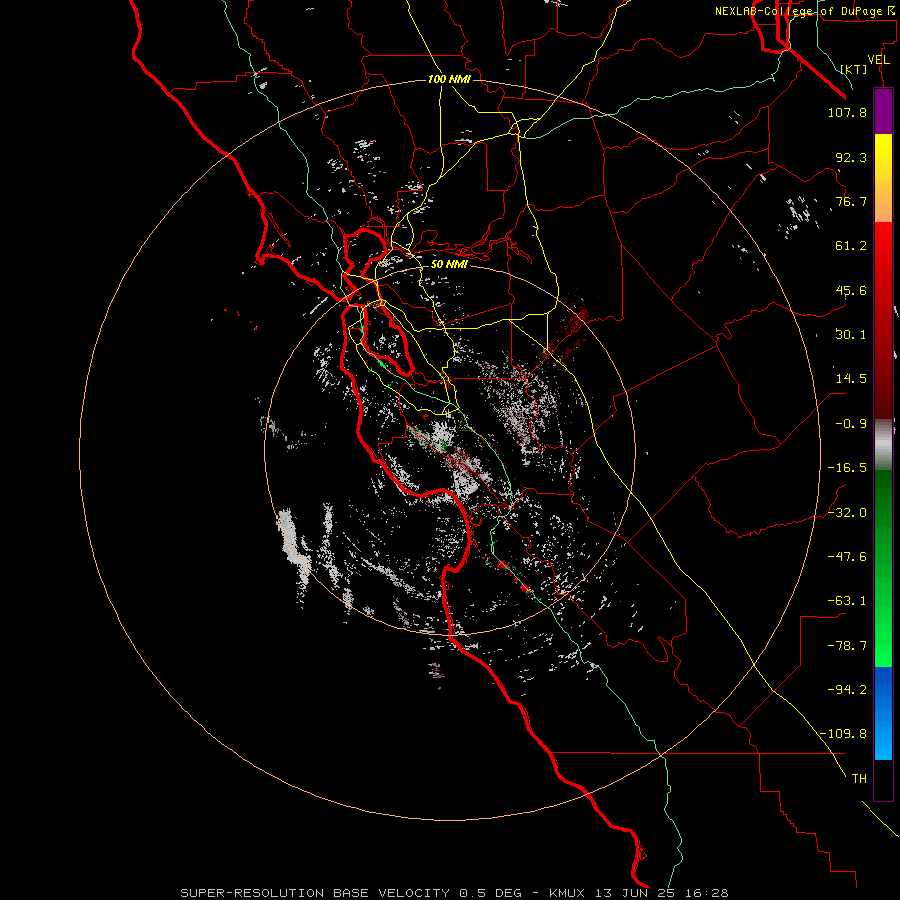Click the -94.2 velocity scale value
This screenshot has width=900, height=900.
[847, 689]
